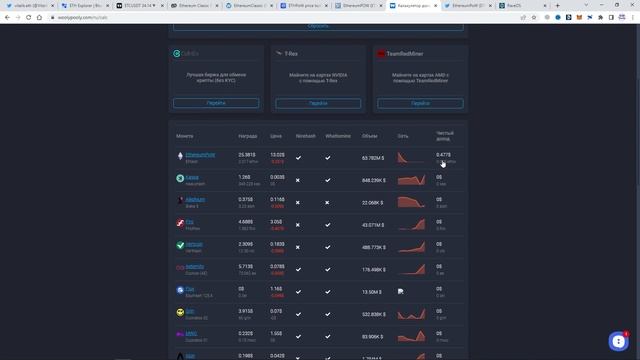Image resolution: width=640 pixels, height=360 pixels.
Task: Click the EthereumPoW coin logo
Action: click(180, 156)
